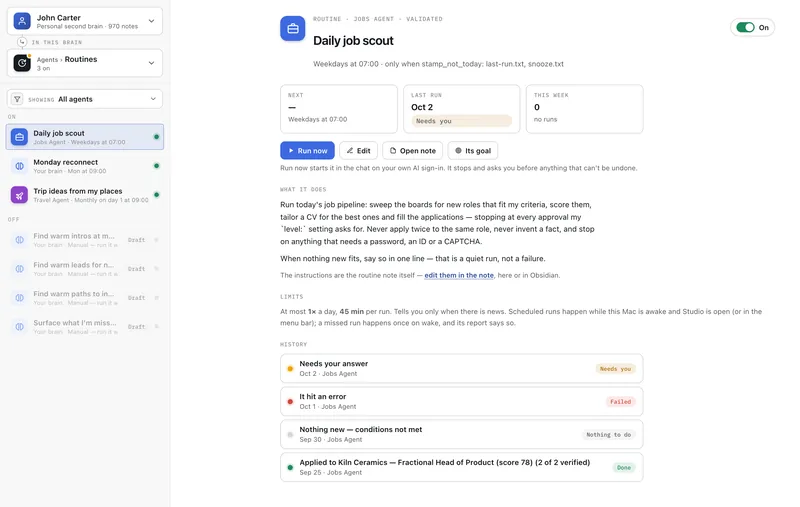Click John Carter's profile avatar icon
This screenshot has width=800, height=507.
pyautogui.click(x=22, y=21)
